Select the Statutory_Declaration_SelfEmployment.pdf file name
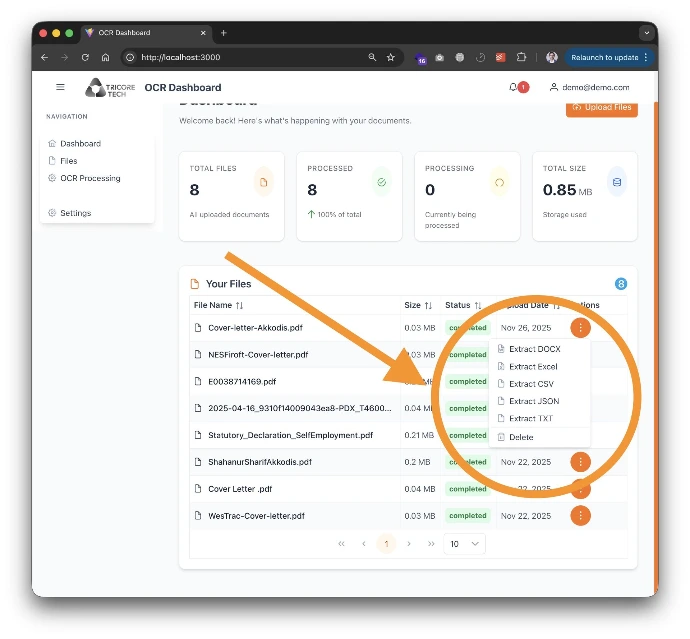This screenshot has height=639, width=690. click(290, 435)
